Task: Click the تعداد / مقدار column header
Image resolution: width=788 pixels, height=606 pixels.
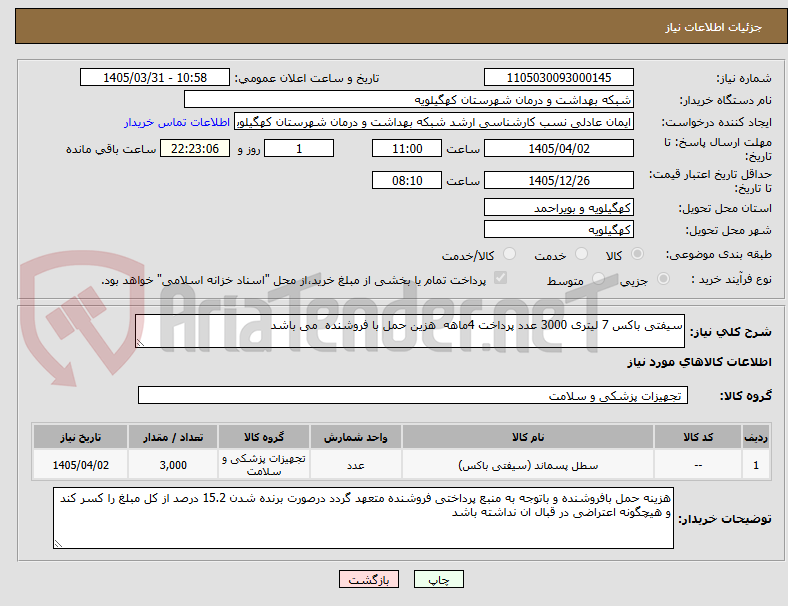Action: click(x=173, y=437)
